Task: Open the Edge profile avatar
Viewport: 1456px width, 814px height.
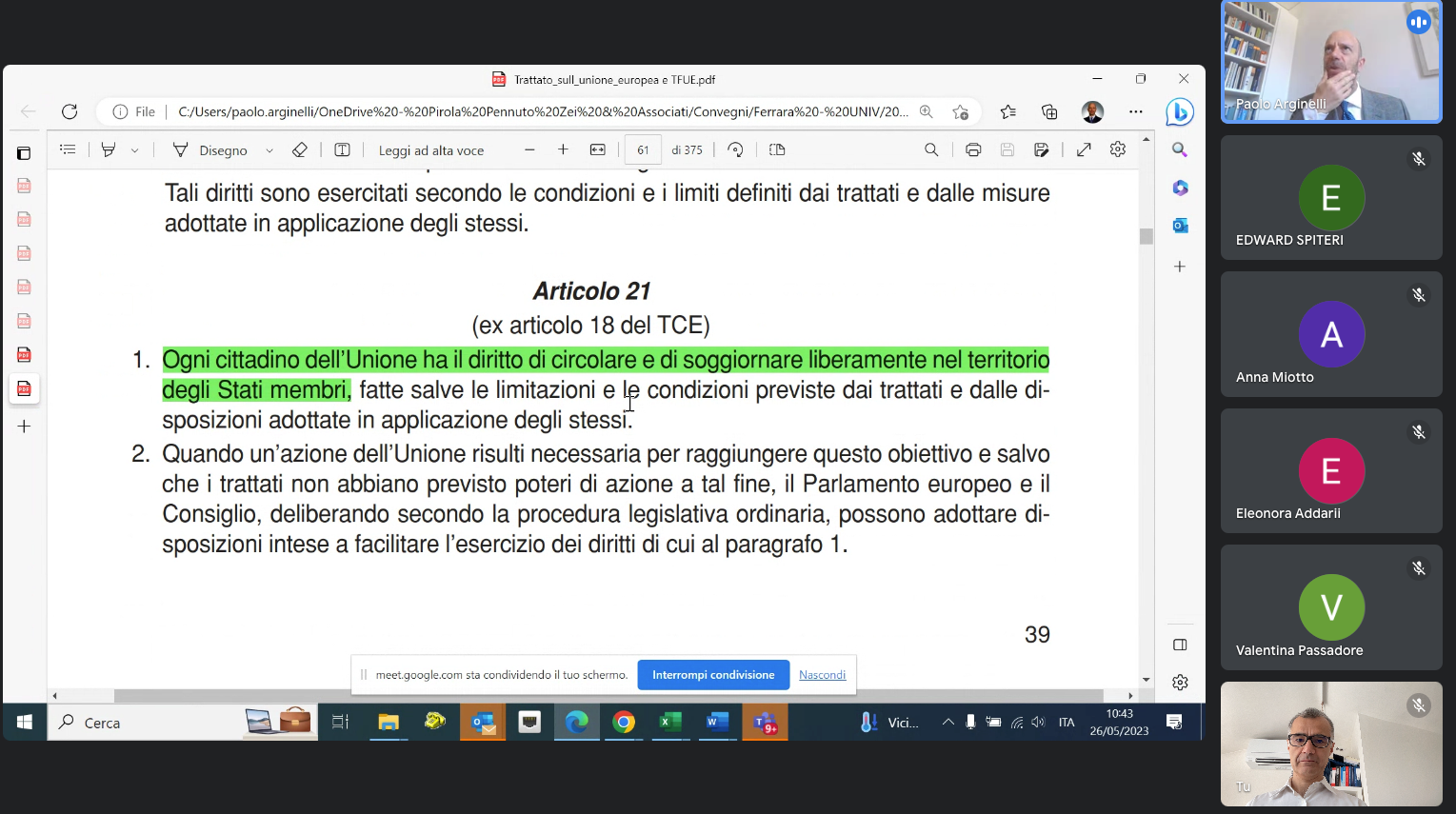Action: 1092,111
